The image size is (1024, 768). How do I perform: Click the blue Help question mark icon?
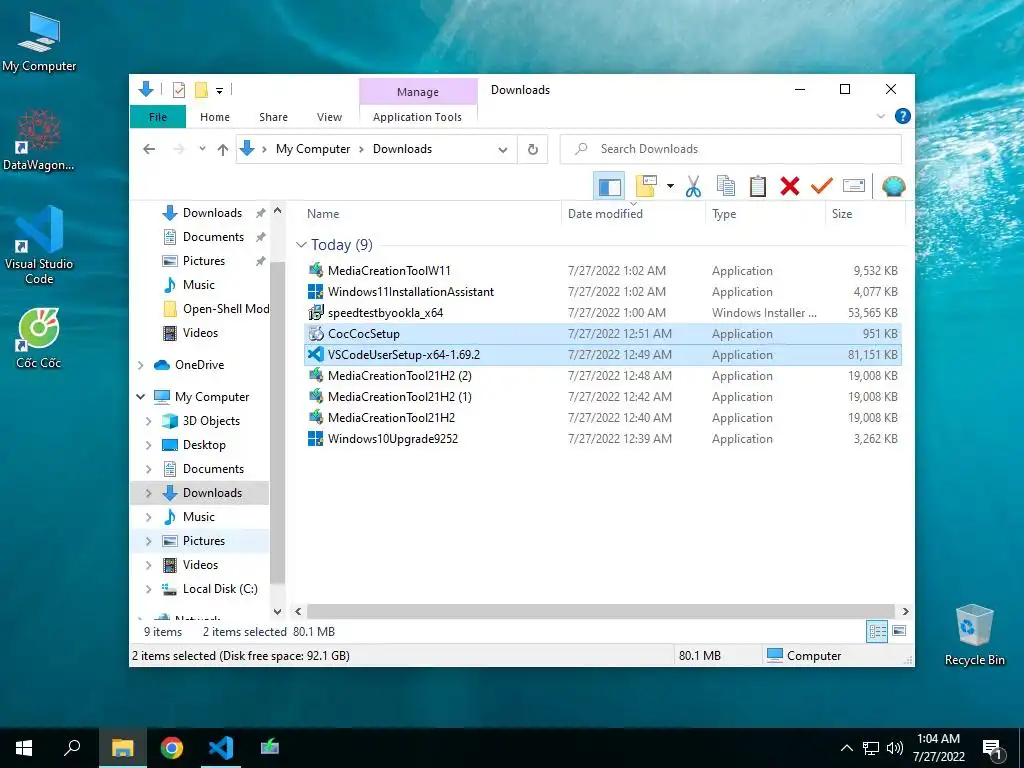coord(903,116)
